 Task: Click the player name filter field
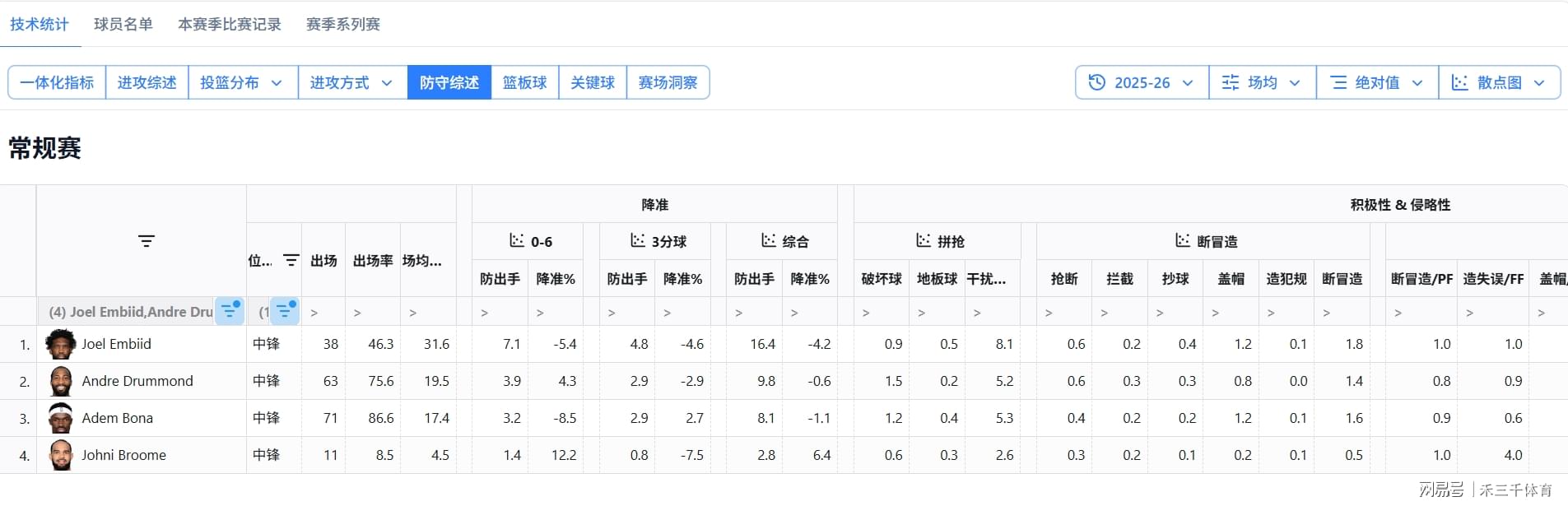tap(127, 311)
